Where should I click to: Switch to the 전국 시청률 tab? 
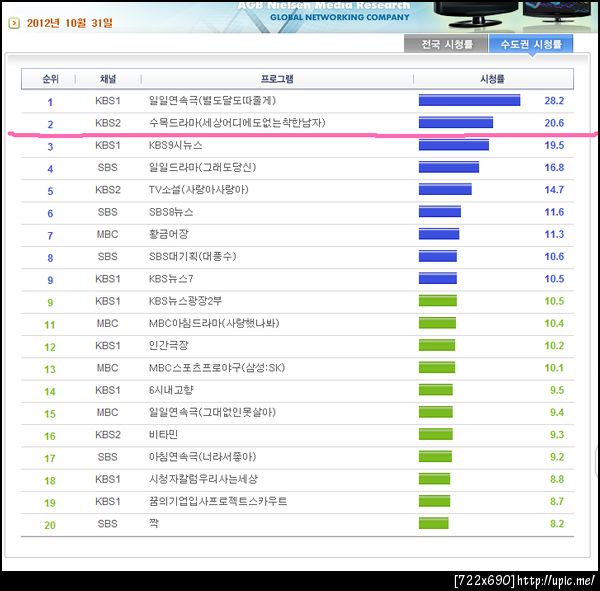click(446, 44)
